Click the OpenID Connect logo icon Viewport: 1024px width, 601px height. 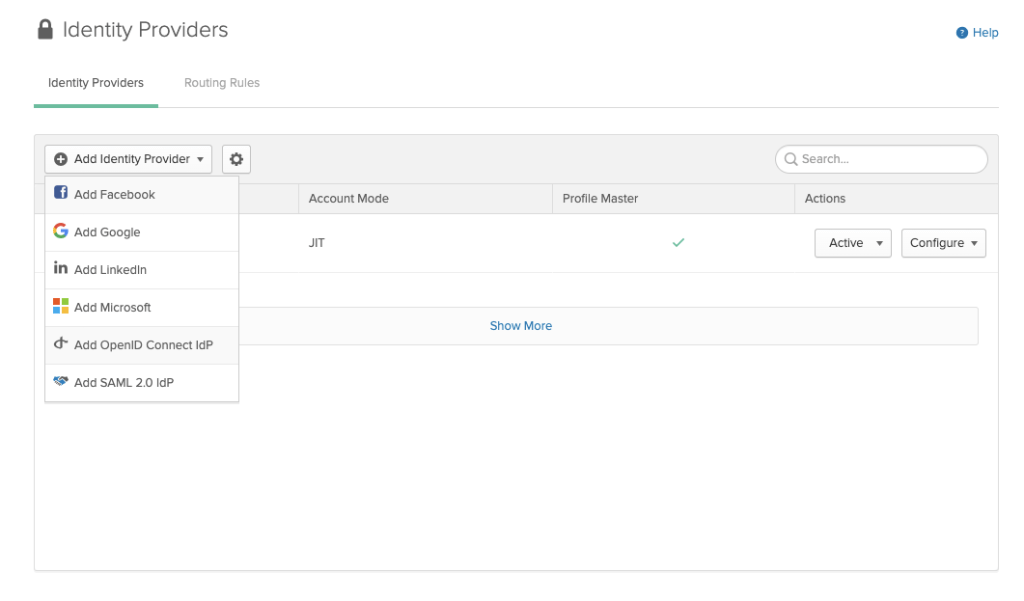click(x=61, y=345)
